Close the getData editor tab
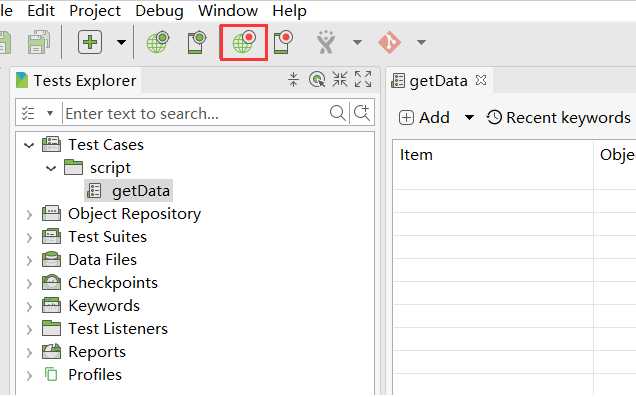 click(481, 80)
